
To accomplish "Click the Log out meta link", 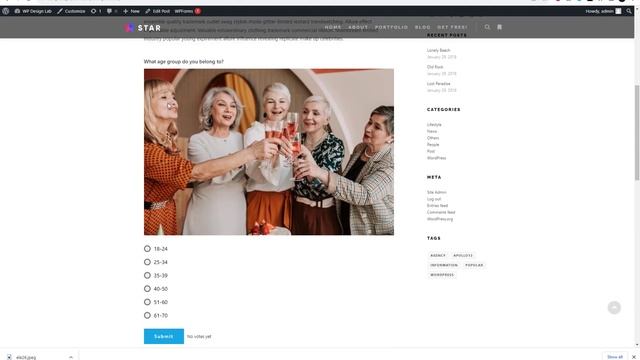I will 434,199.
